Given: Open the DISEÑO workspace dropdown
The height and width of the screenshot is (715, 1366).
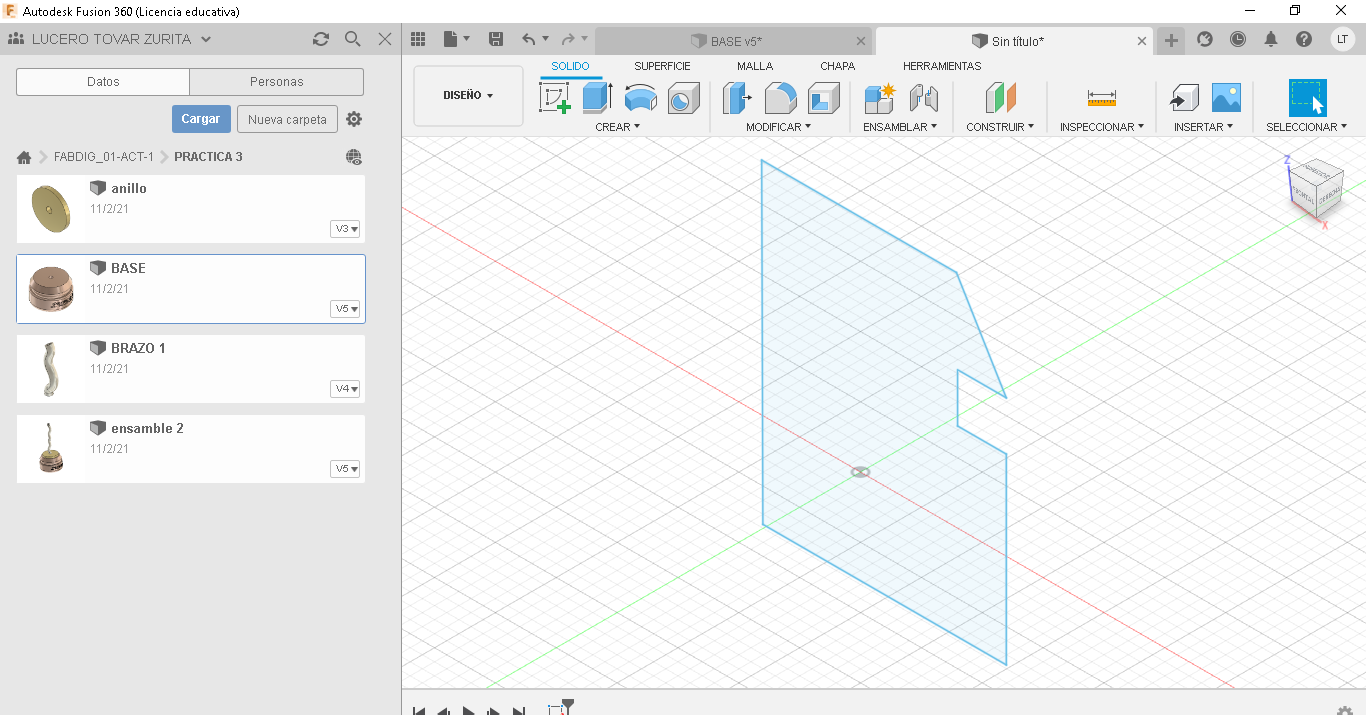Looking at the screenshot, I should tap(468, 96).
